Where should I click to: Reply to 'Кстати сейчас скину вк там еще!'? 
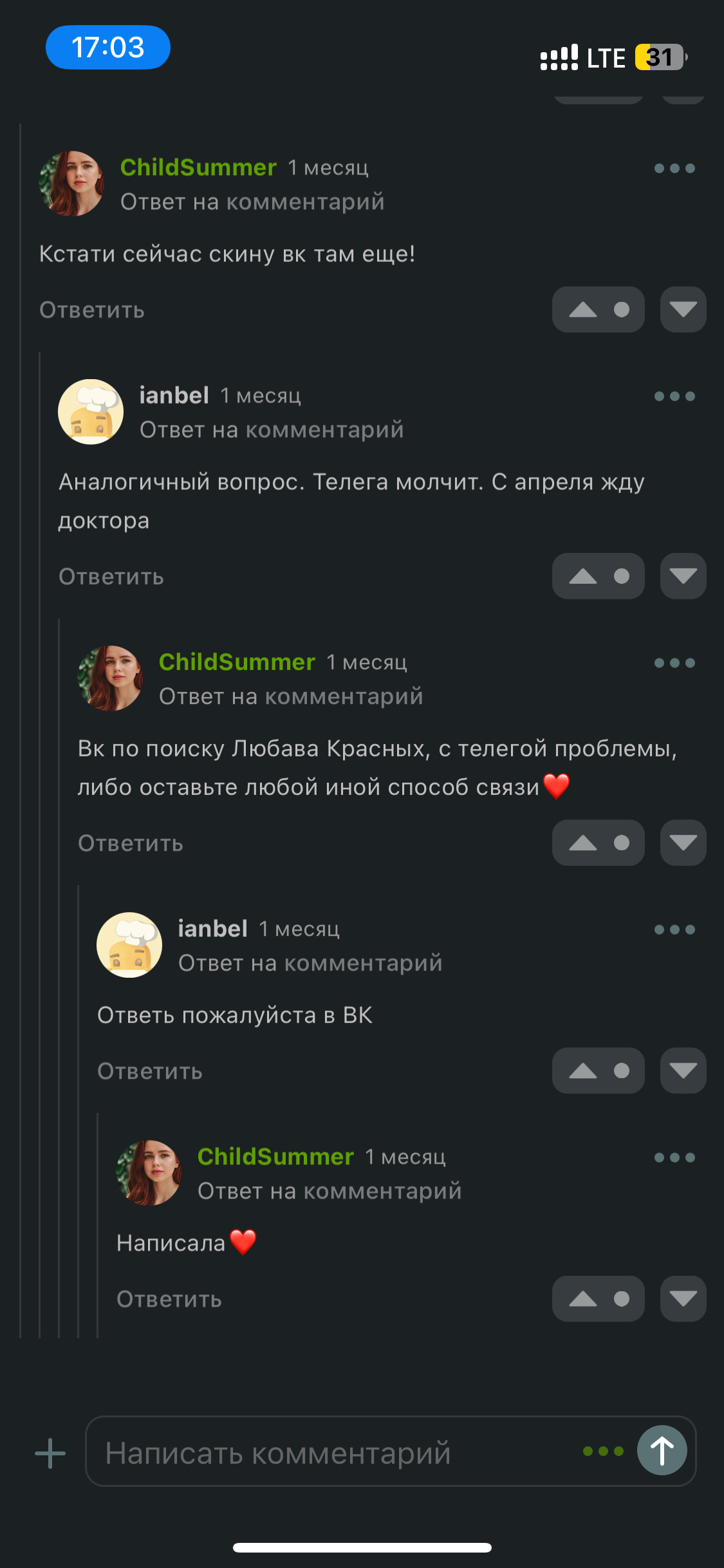(92, 310)
